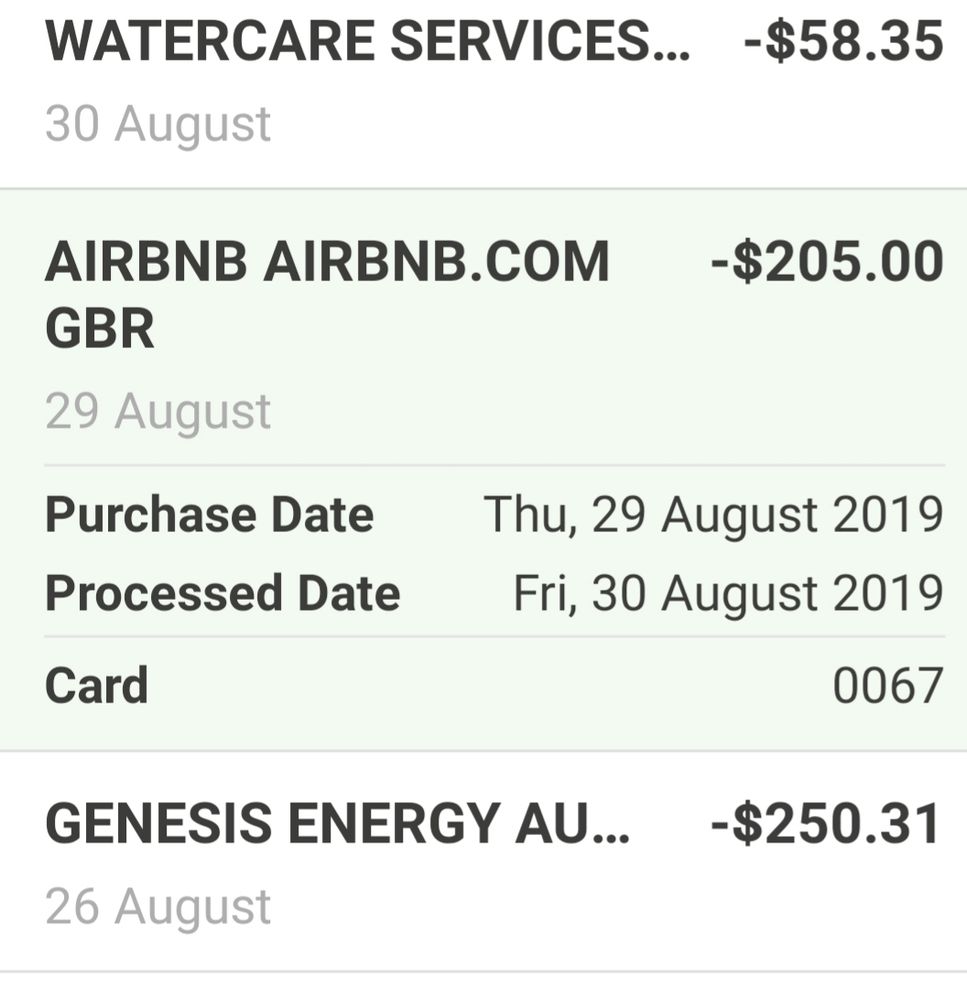Tap the 26 August date under Genesis
The height and width of the screenshot is (999, 967).
pos(158,907)
